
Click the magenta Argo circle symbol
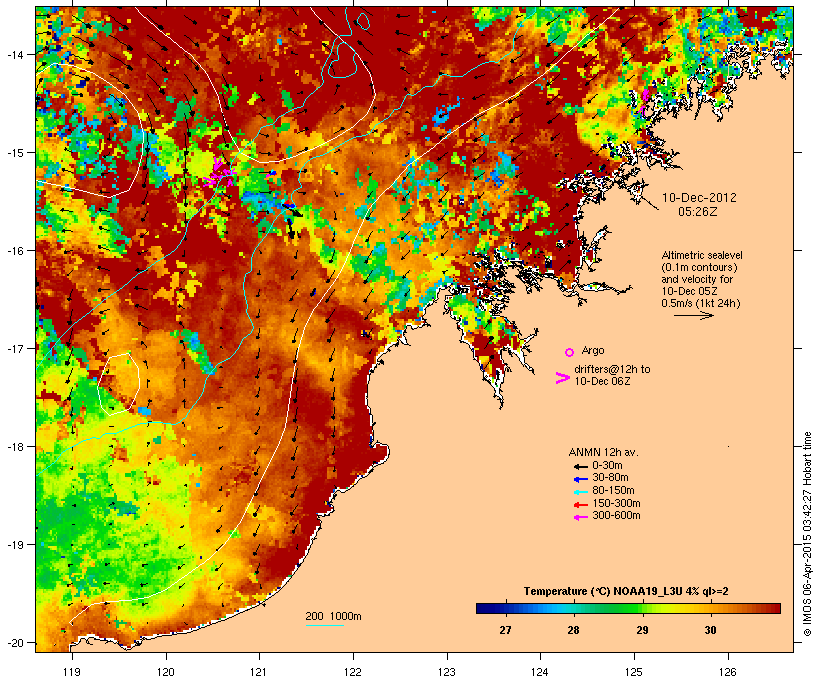(570, 352)
